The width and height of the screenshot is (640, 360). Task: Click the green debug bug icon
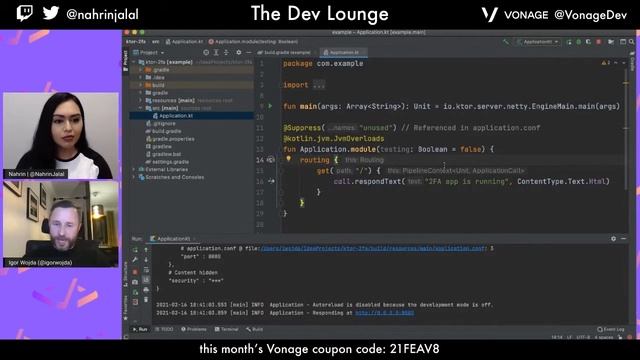point(578,42)
